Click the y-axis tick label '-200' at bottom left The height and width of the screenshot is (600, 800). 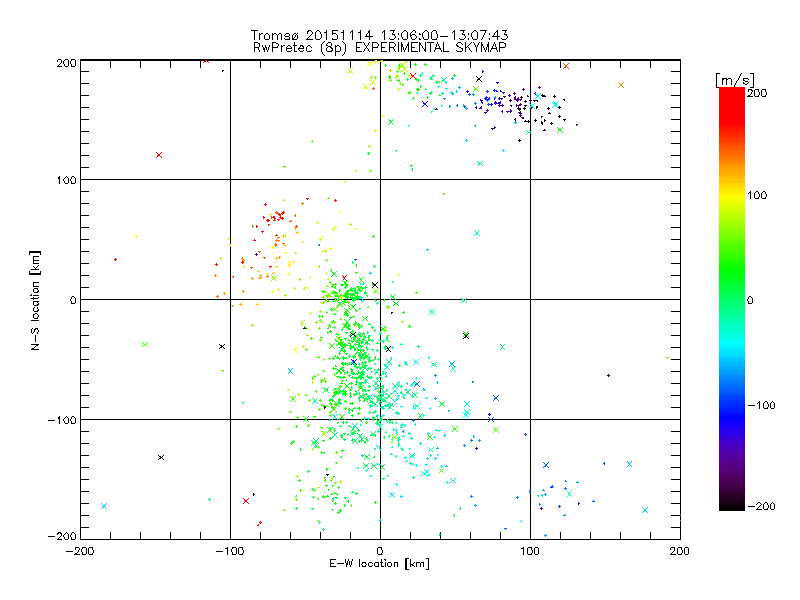(x=62, y=536)
